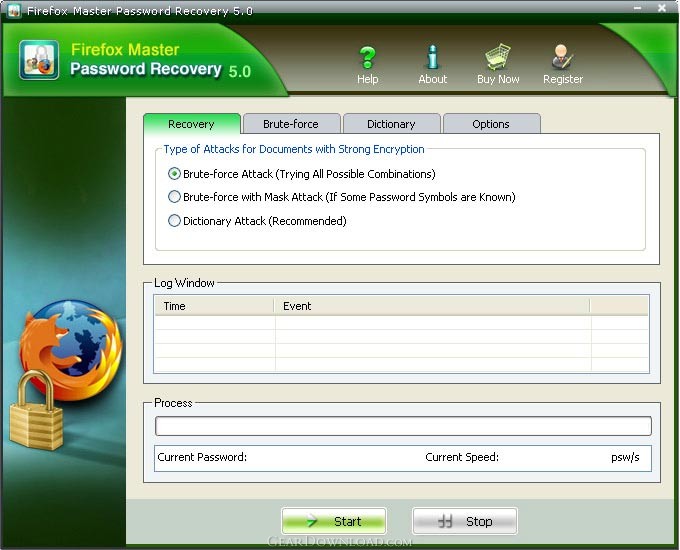
Task: Start the password recovery
Action: [333, 521]
